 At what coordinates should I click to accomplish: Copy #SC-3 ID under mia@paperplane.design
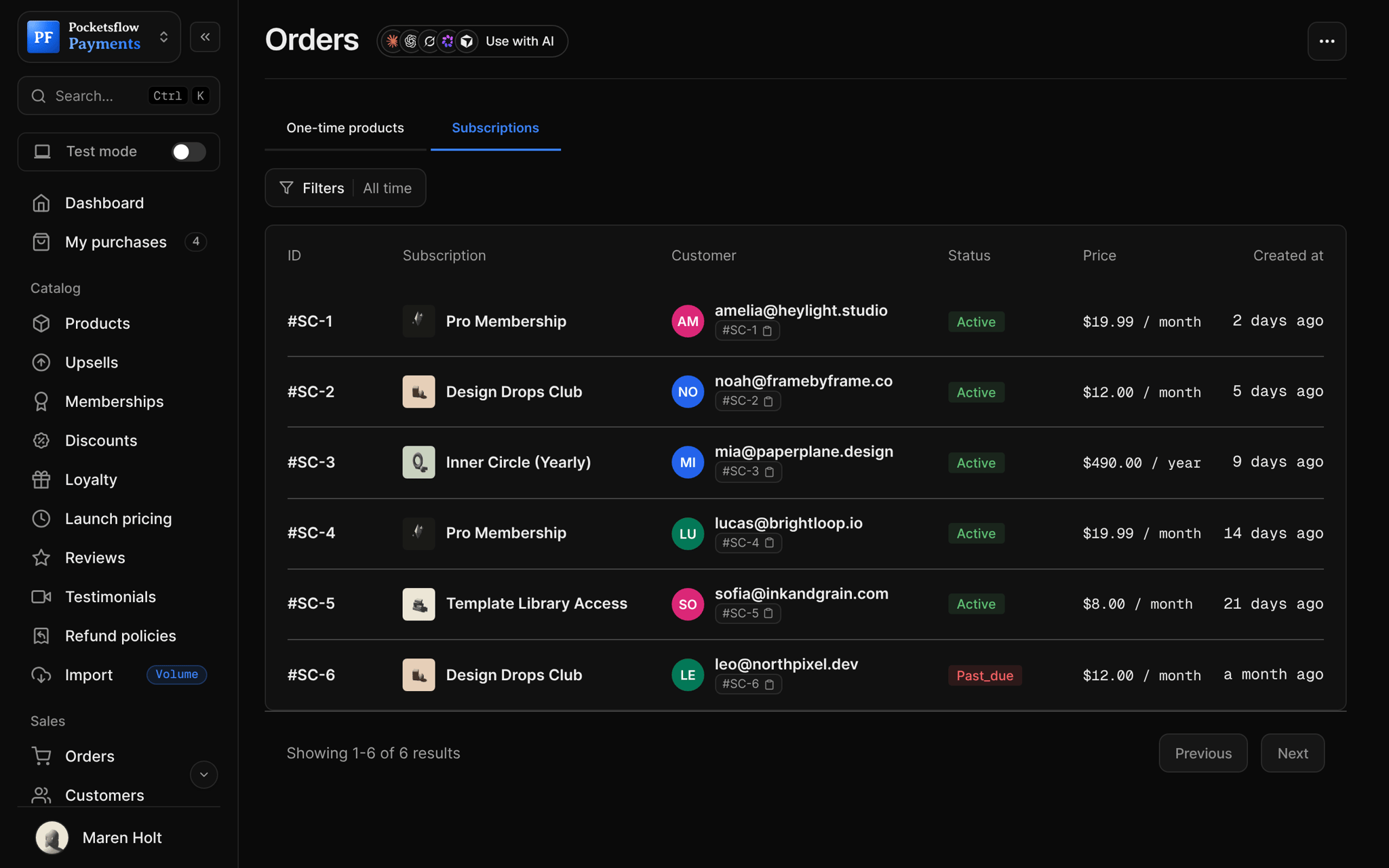pyautogui.click(x=769, y=472)
